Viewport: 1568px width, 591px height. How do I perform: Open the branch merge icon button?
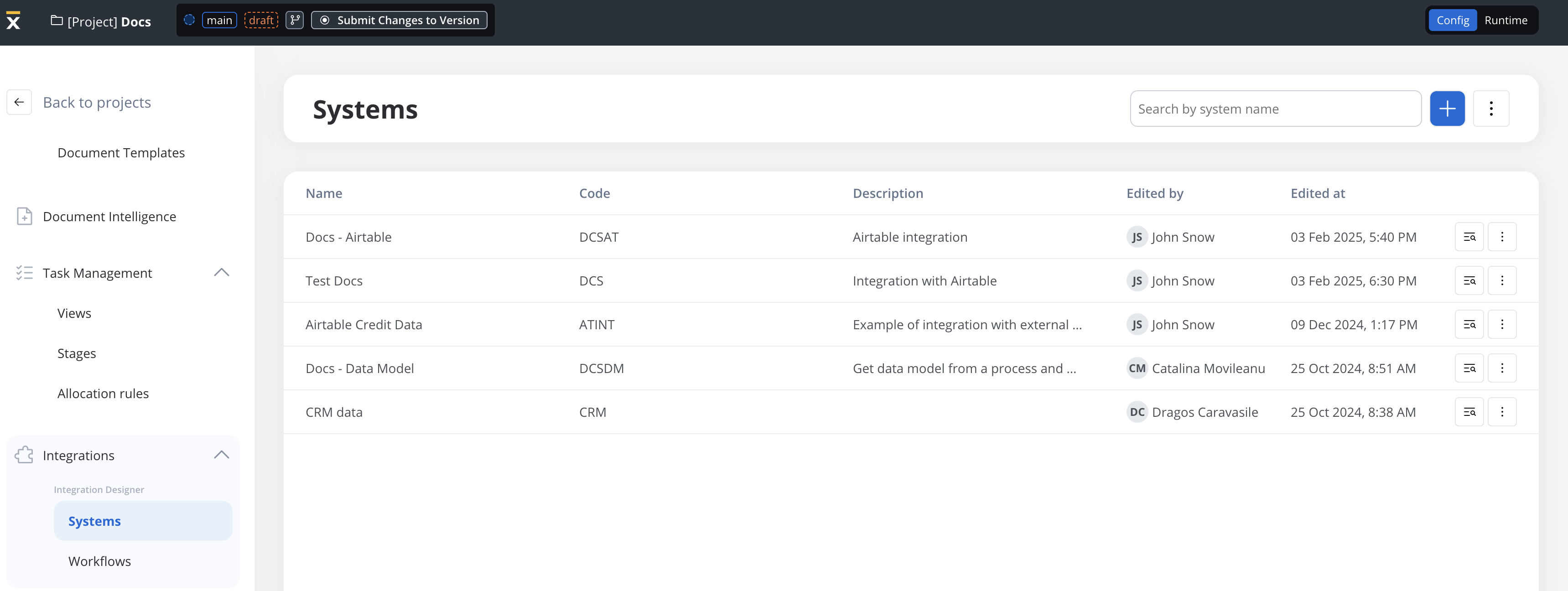tap(295, 20)
